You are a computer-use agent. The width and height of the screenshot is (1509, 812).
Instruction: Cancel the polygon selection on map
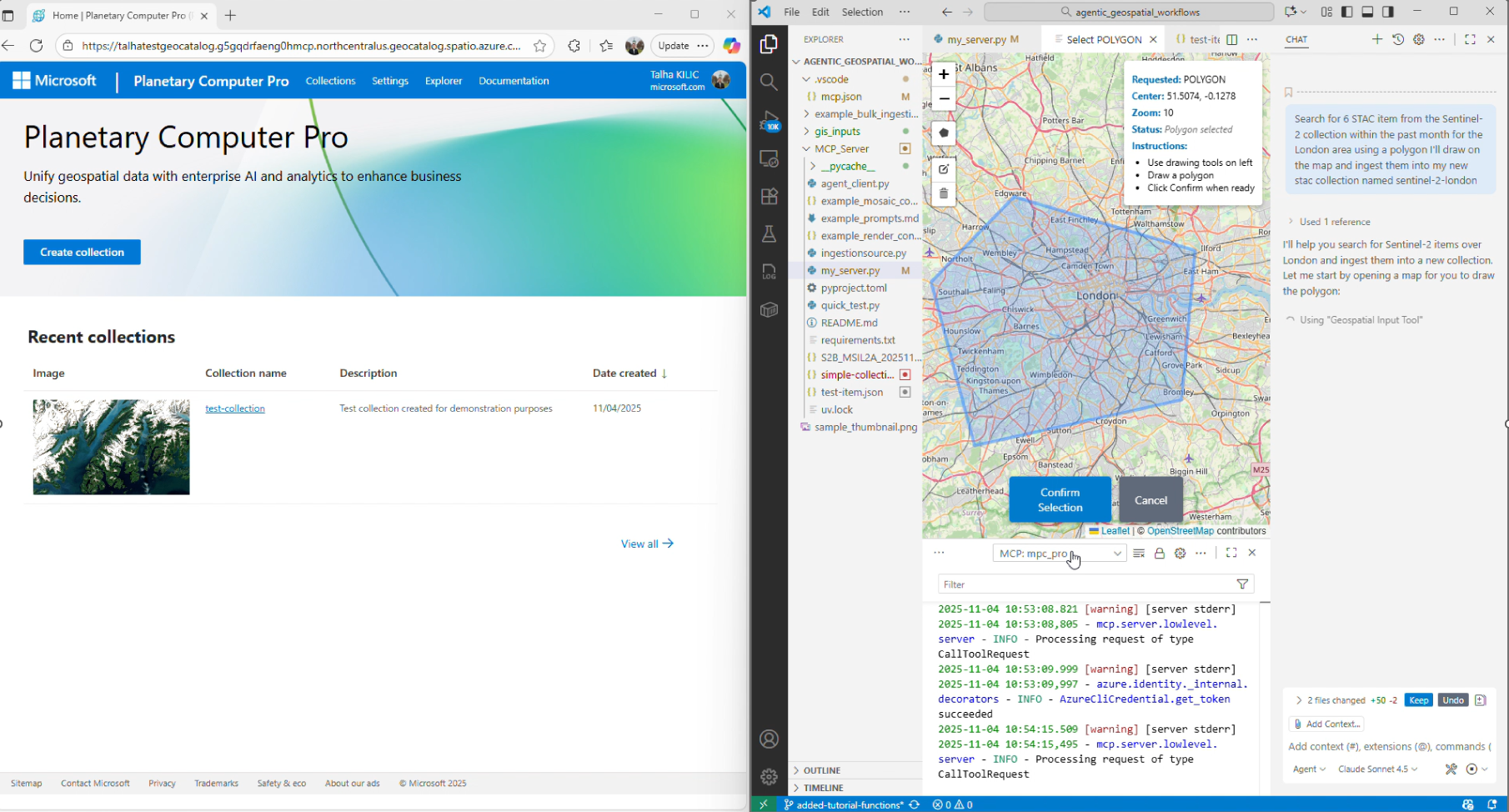coord(1151,500)
